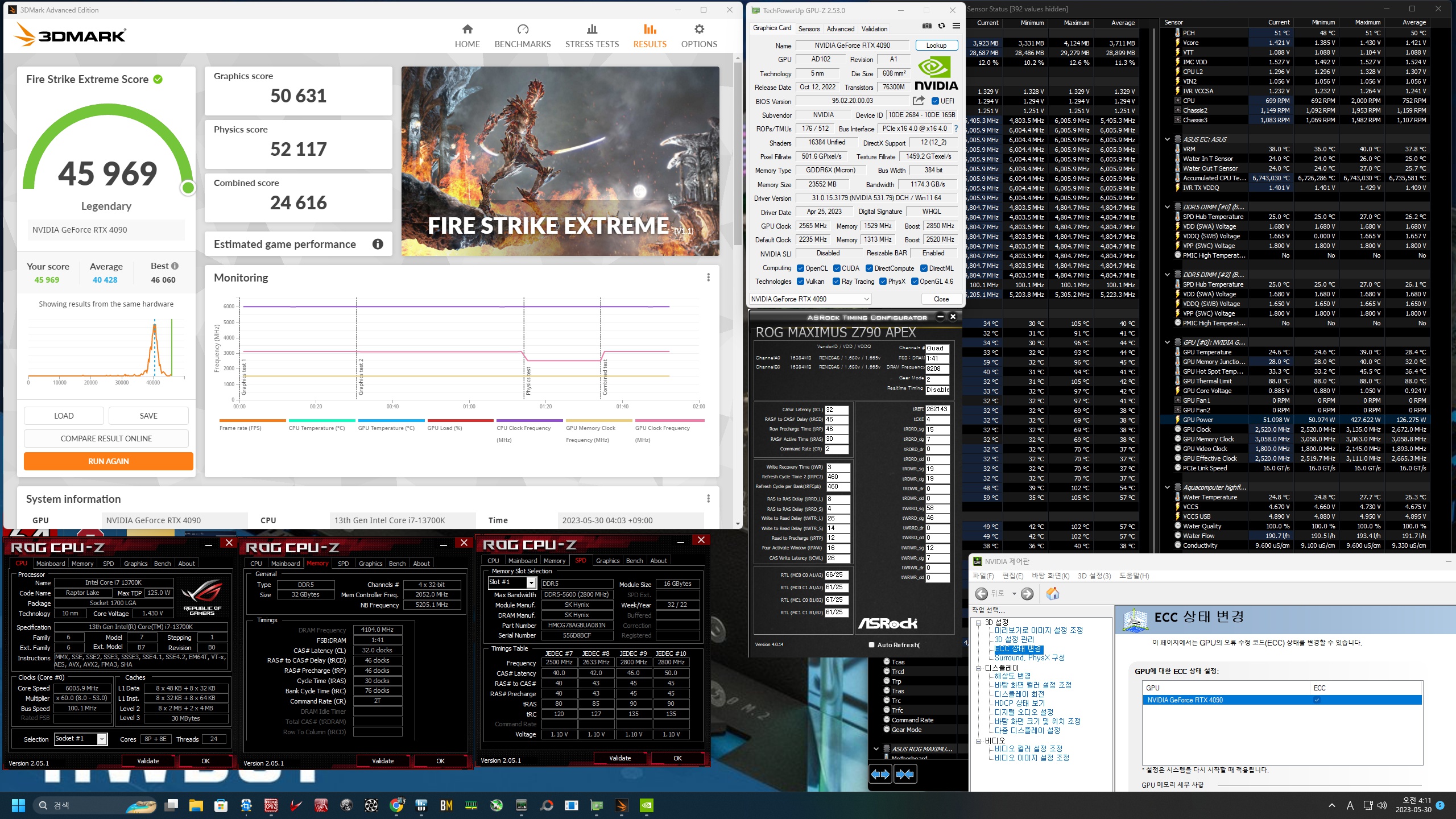The height and width of the screenshot is (819, 1456).
Task: Toggle the UEFI checkbox in GPU-Z
Action: (936, 101)
